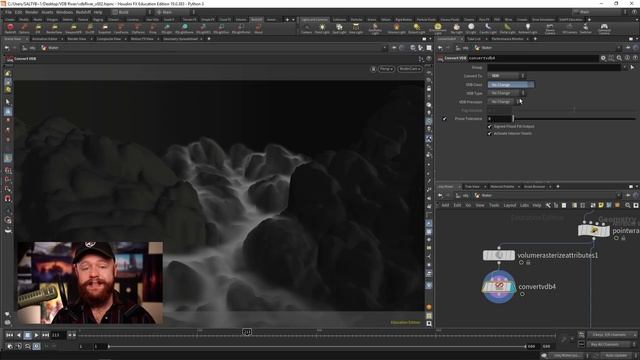Add a new pane tab with plus button
Screen dimensions: 640x360
(x=209, y=39)
